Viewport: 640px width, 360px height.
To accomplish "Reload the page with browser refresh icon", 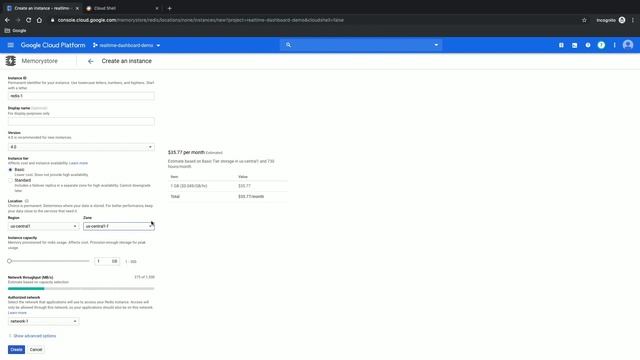I will point(29,20).
